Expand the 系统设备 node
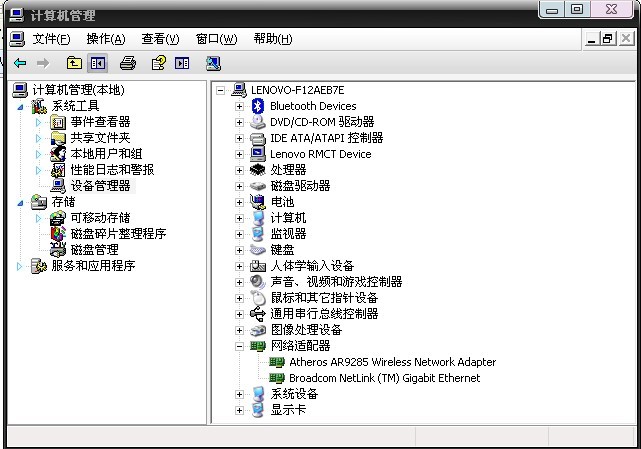Image resolution: width=641 pixels, height=449 pixels. pyautogui.click(x=240, y=395)
